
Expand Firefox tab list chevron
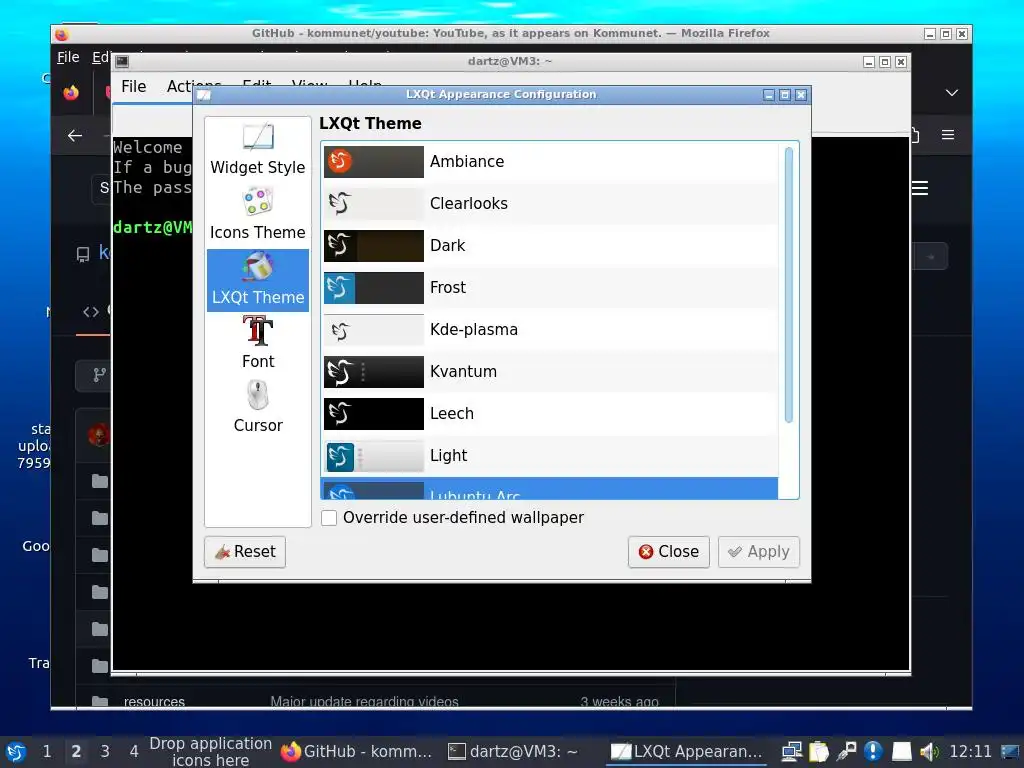coord(952,93)
